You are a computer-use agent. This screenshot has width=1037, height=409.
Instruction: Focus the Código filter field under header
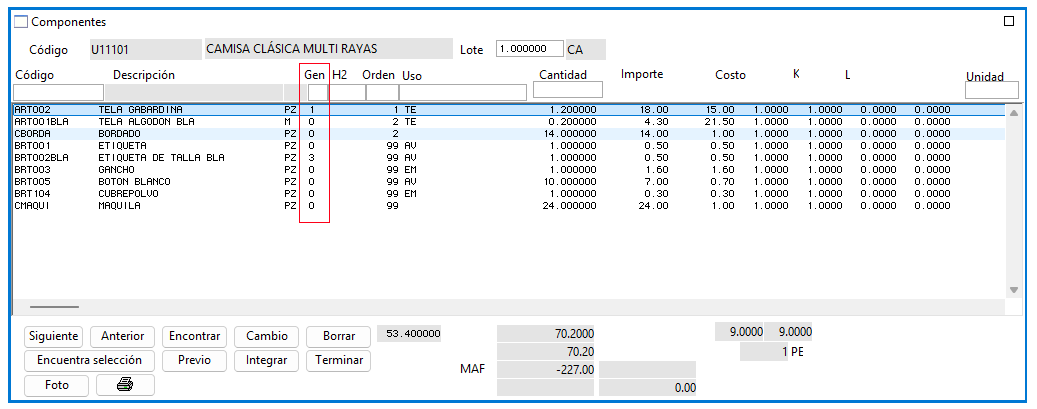coord(58,92)
